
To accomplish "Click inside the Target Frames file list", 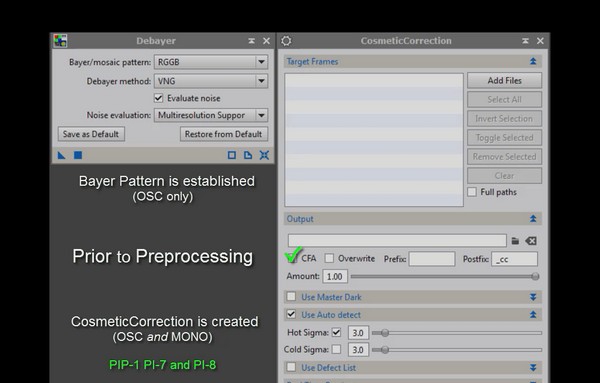I will (374, 140).
